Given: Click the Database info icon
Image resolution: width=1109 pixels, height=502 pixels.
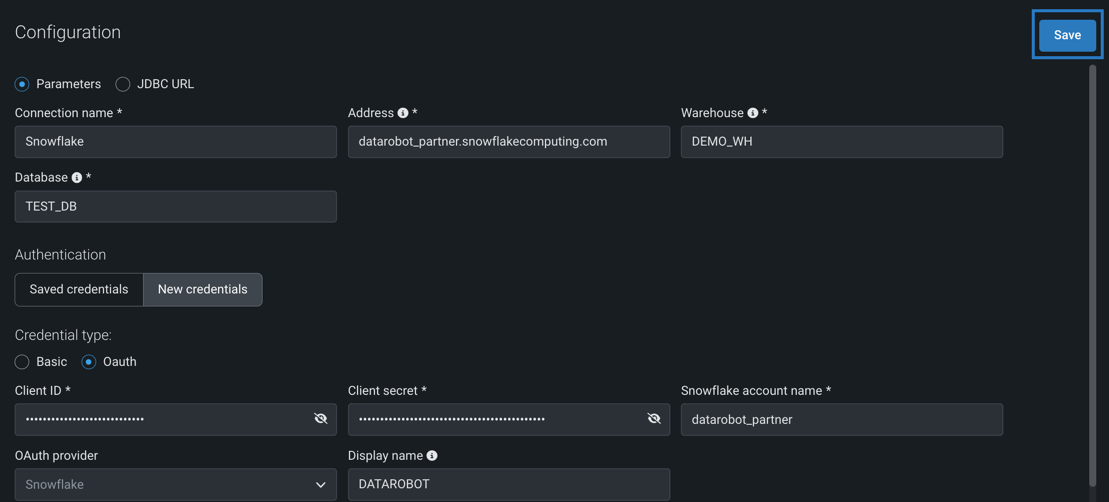Looking at the screenshot, I should [x=77, y=178].
